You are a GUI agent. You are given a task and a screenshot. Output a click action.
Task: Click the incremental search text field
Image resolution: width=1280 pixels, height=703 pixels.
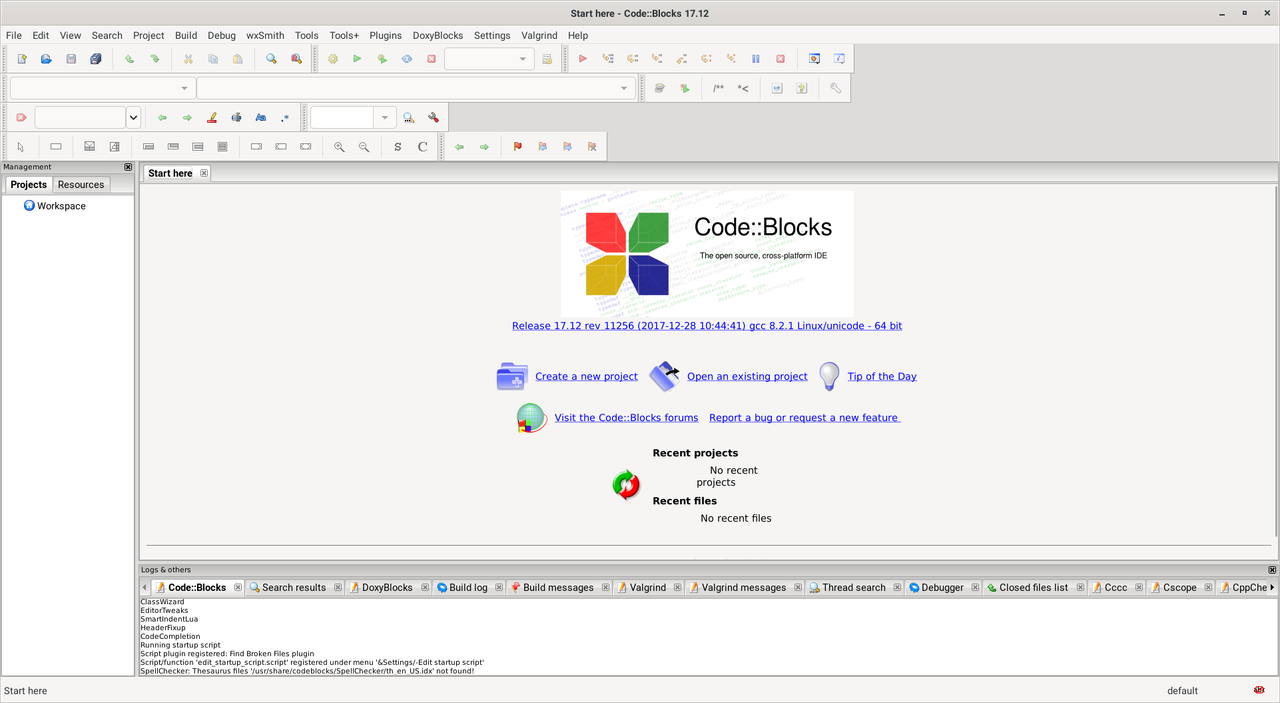80,118
